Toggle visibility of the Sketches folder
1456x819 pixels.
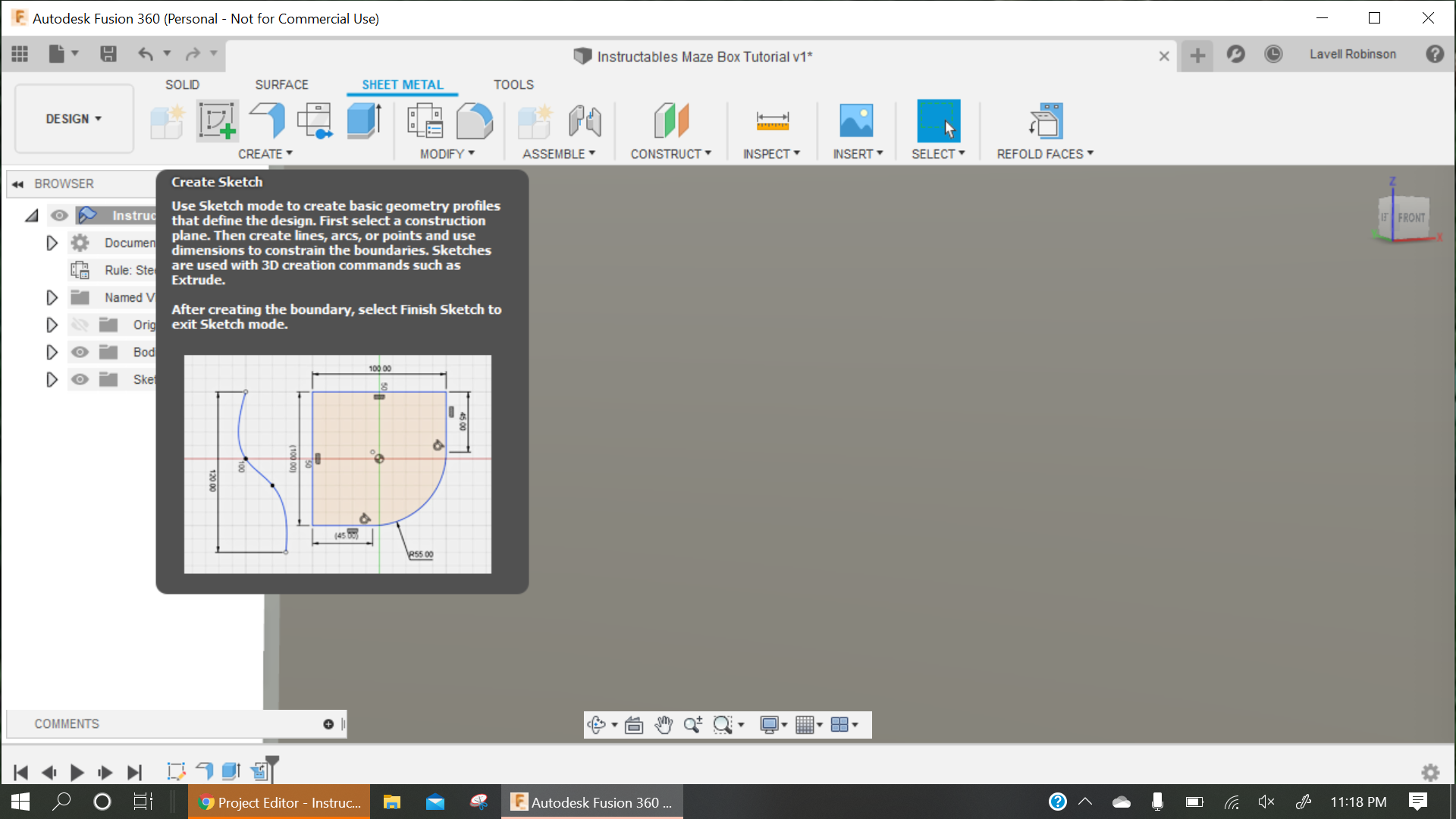click(80, 379)
